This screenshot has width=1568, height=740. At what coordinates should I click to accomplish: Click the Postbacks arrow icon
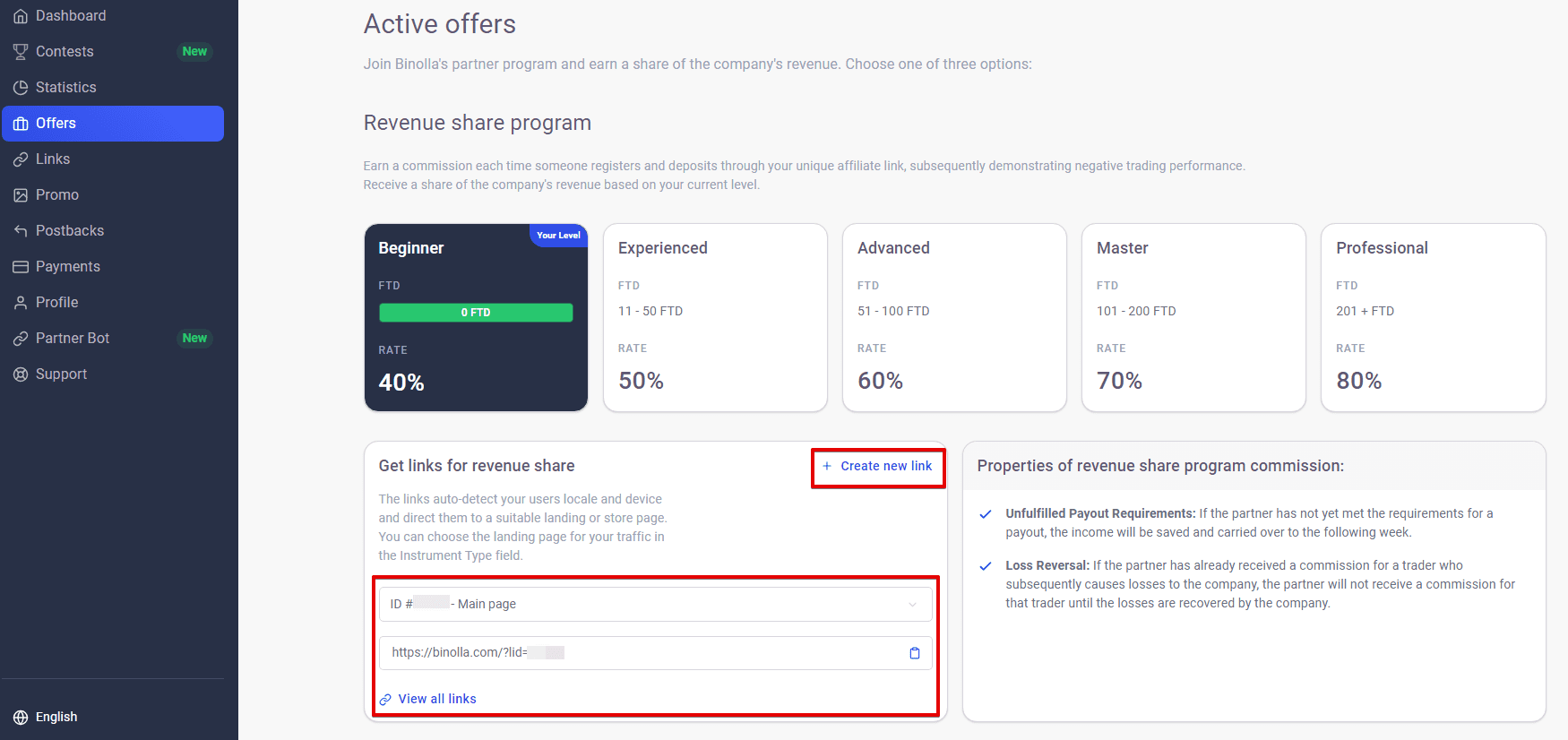tap(21, 231)
